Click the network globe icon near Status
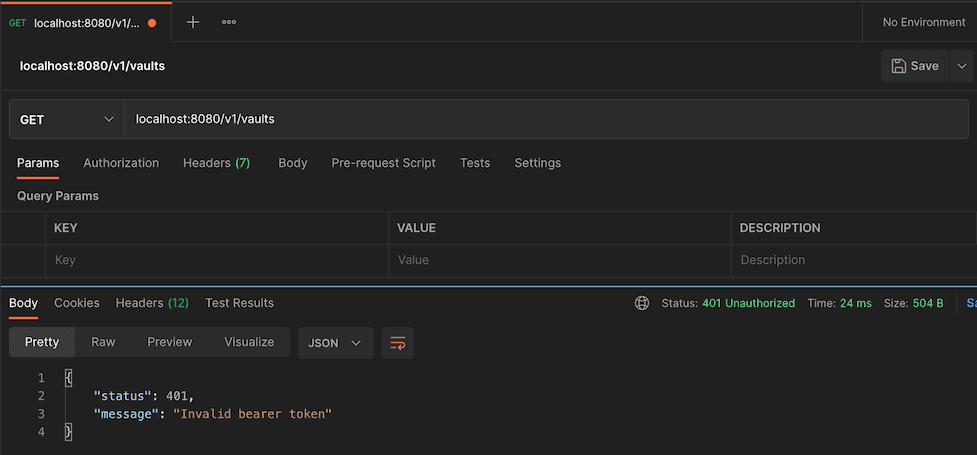Viewport: 977px width, 455px height. (x=641, y=304)
